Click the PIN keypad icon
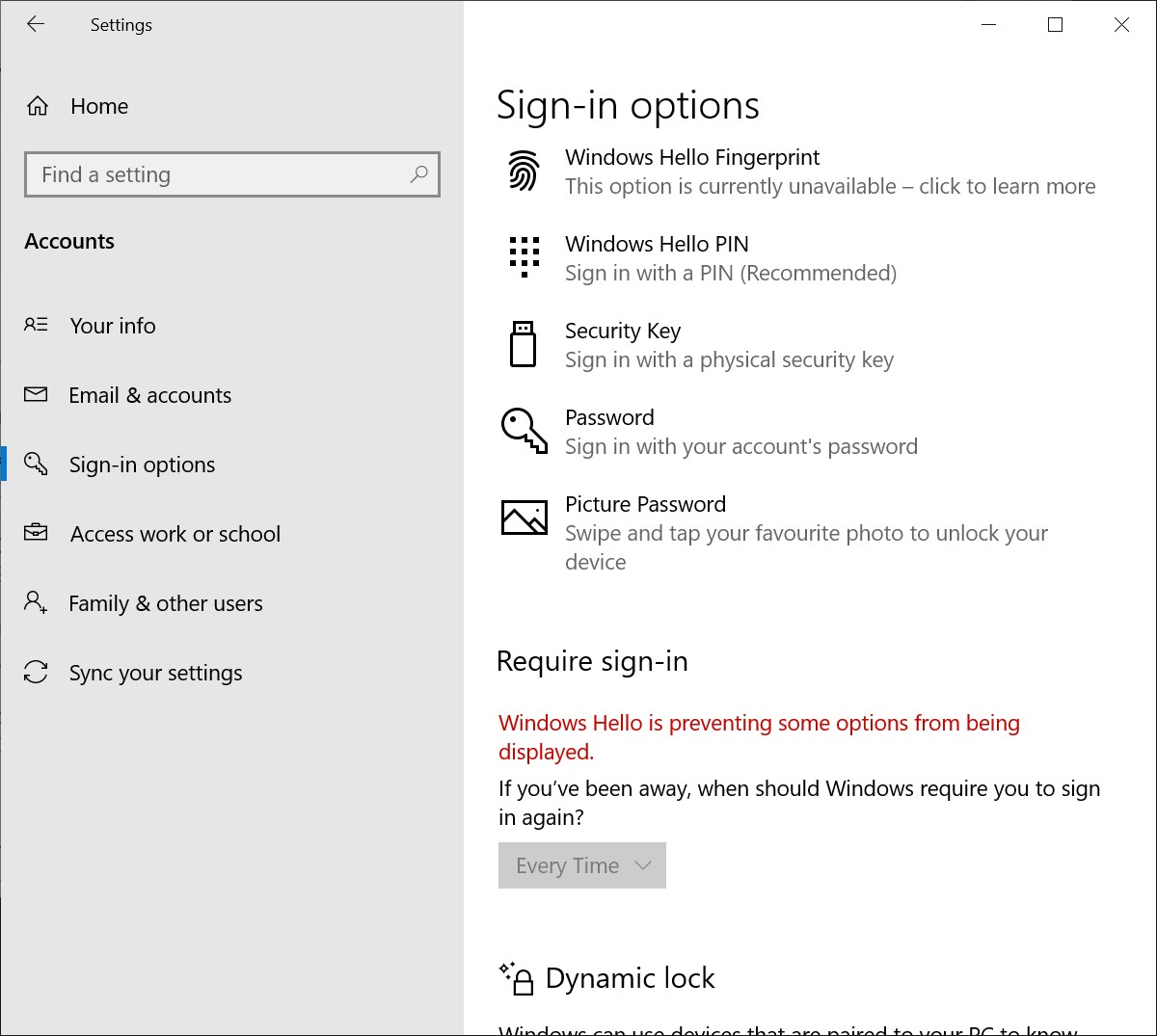This screenshot has height=1036, width=1157. (x=525, y=256)
